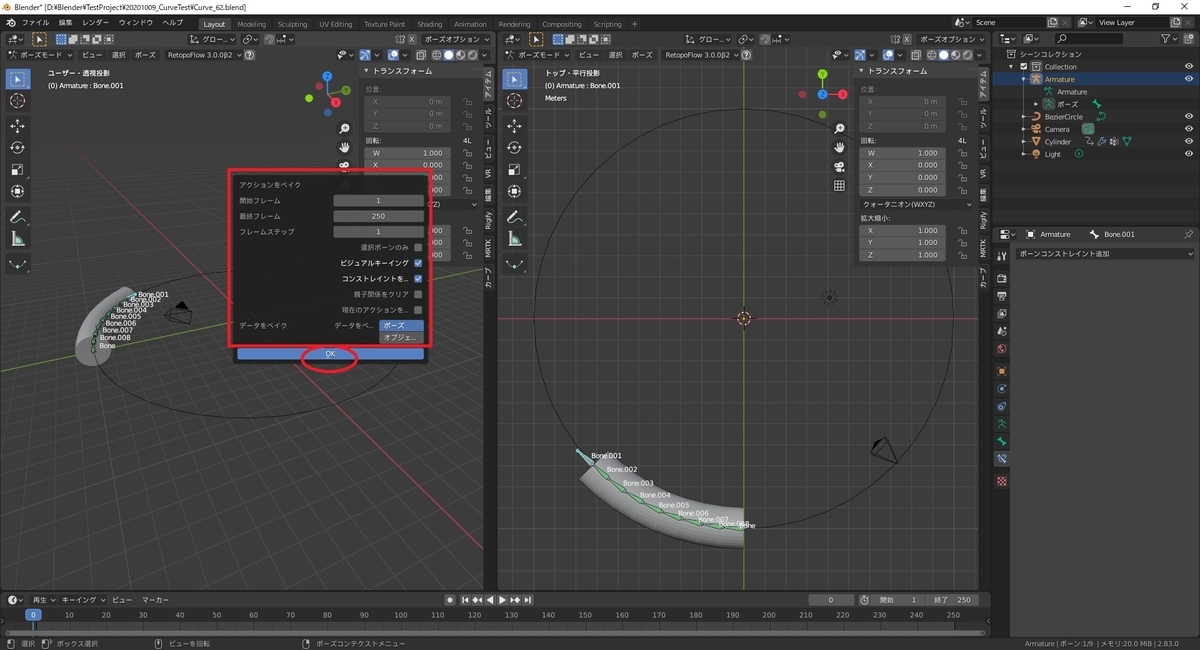Open the ポーズモード mode dropdown
This screenshot has width=1200, height=650.
tap(40, 55)
